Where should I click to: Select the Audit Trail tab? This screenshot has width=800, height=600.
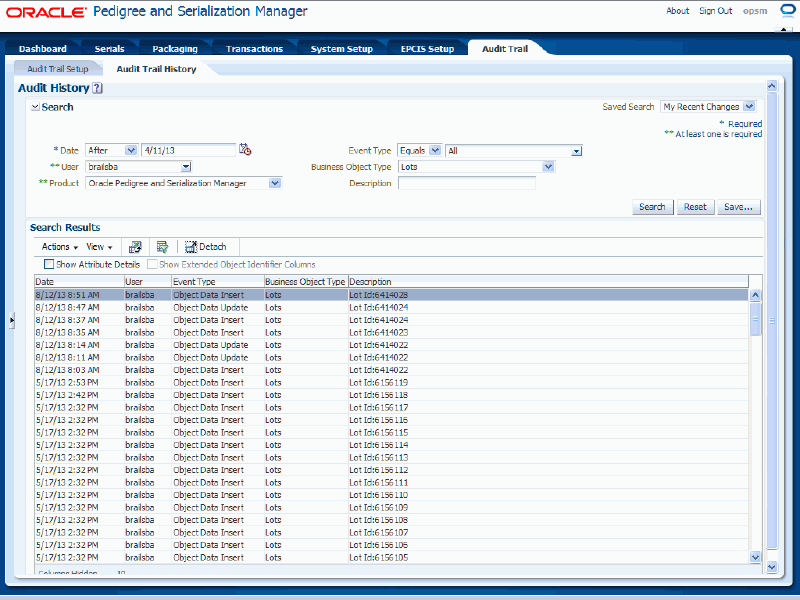(x=505, y=49)
